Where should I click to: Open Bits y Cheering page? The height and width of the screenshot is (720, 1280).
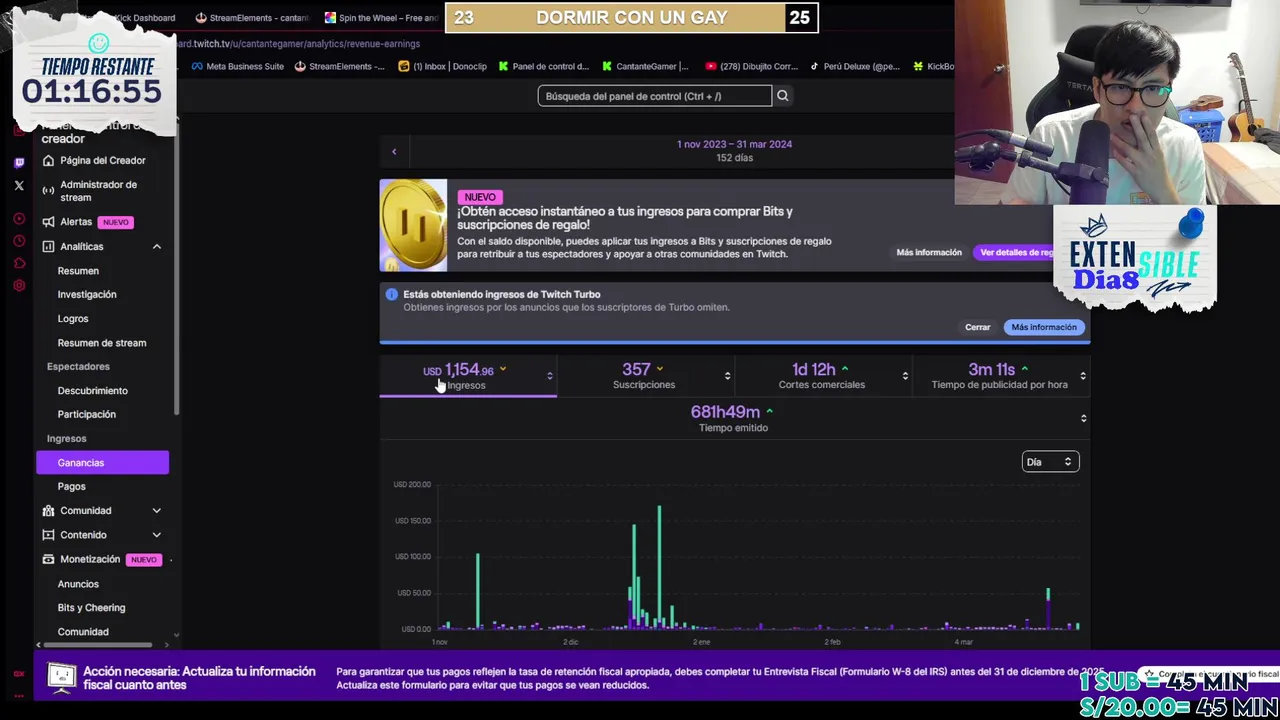coord(91,608)
